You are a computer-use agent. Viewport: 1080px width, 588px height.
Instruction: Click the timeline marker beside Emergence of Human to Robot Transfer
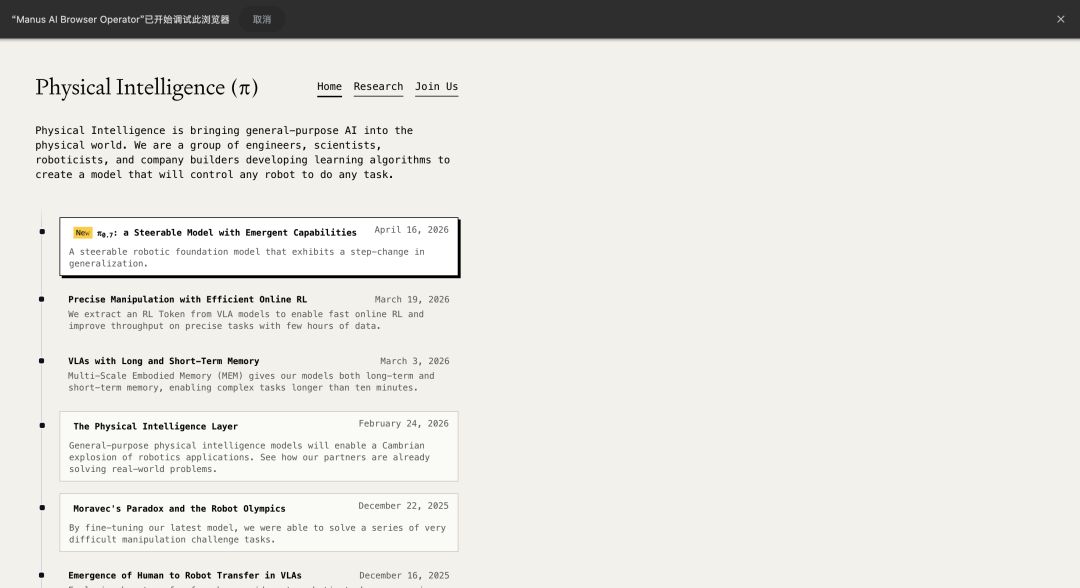pyautogui.click(x=42, y=575)
